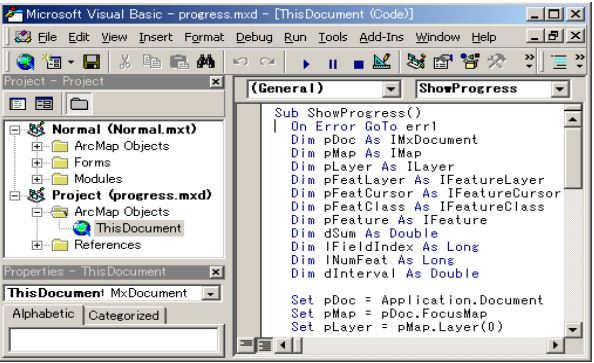Screen dimensions: 594x363
Task: Click the horizontal scroll right arrow
Action: point(555,345)
